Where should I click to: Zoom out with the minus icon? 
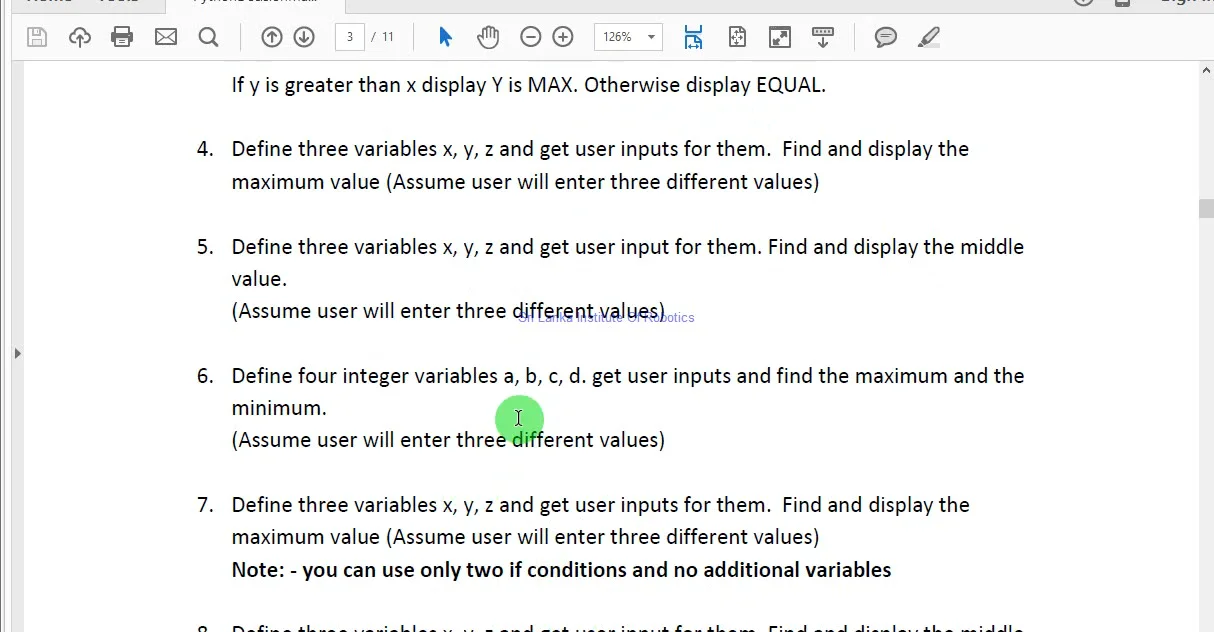coord(531,37)
